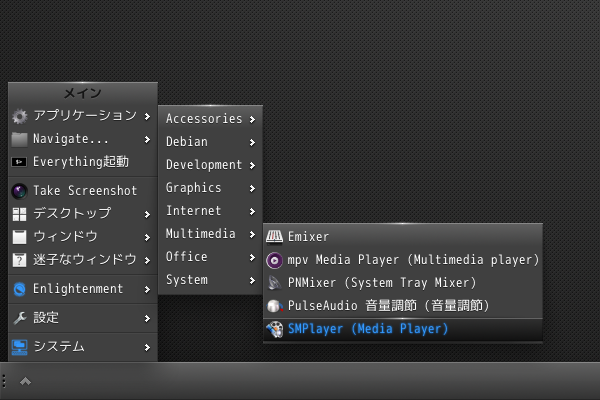
Task: Click the SMPlayer film reel icon
Action: click(x=274, y=329)
